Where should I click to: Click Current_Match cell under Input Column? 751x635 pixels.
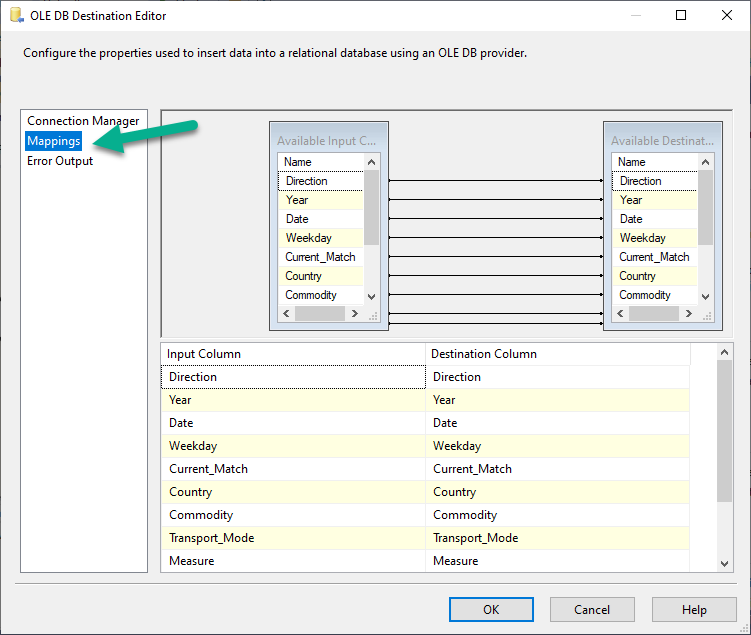pyautogui.click(x=293, y=469)
